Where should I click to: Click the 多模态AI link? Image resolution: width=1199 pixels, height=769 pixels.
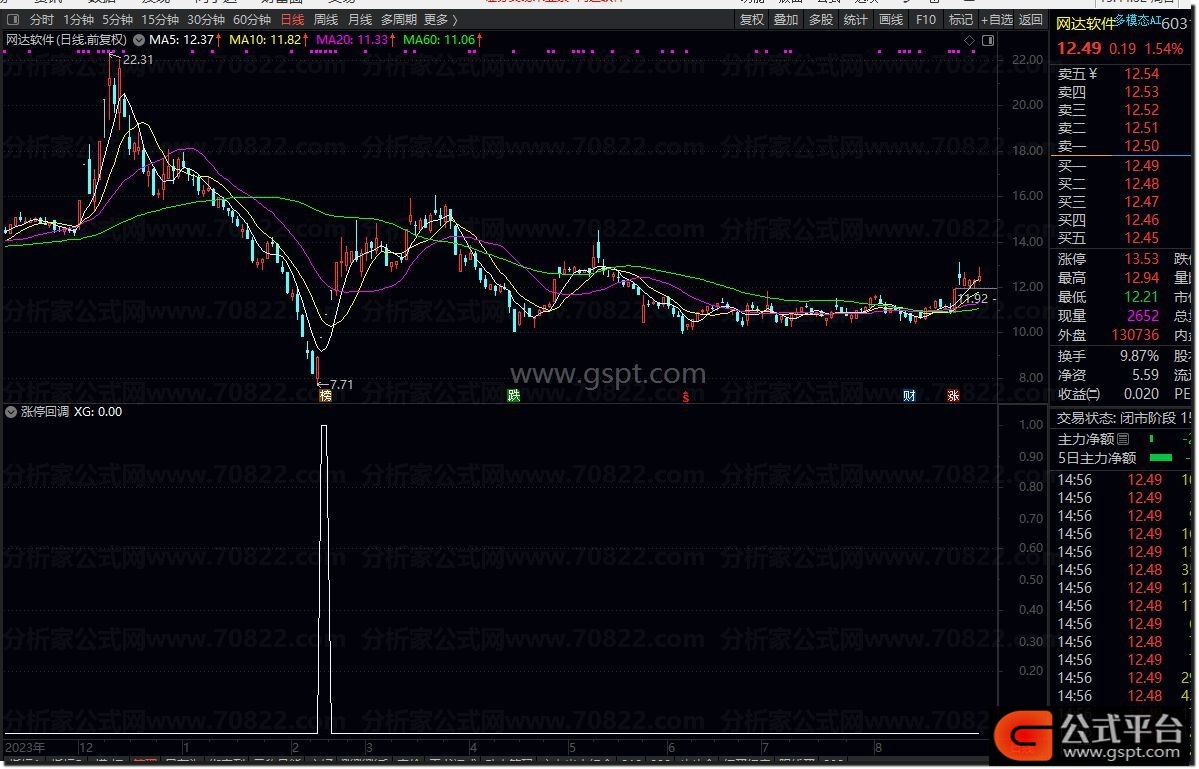click(x=1137, y=20)
